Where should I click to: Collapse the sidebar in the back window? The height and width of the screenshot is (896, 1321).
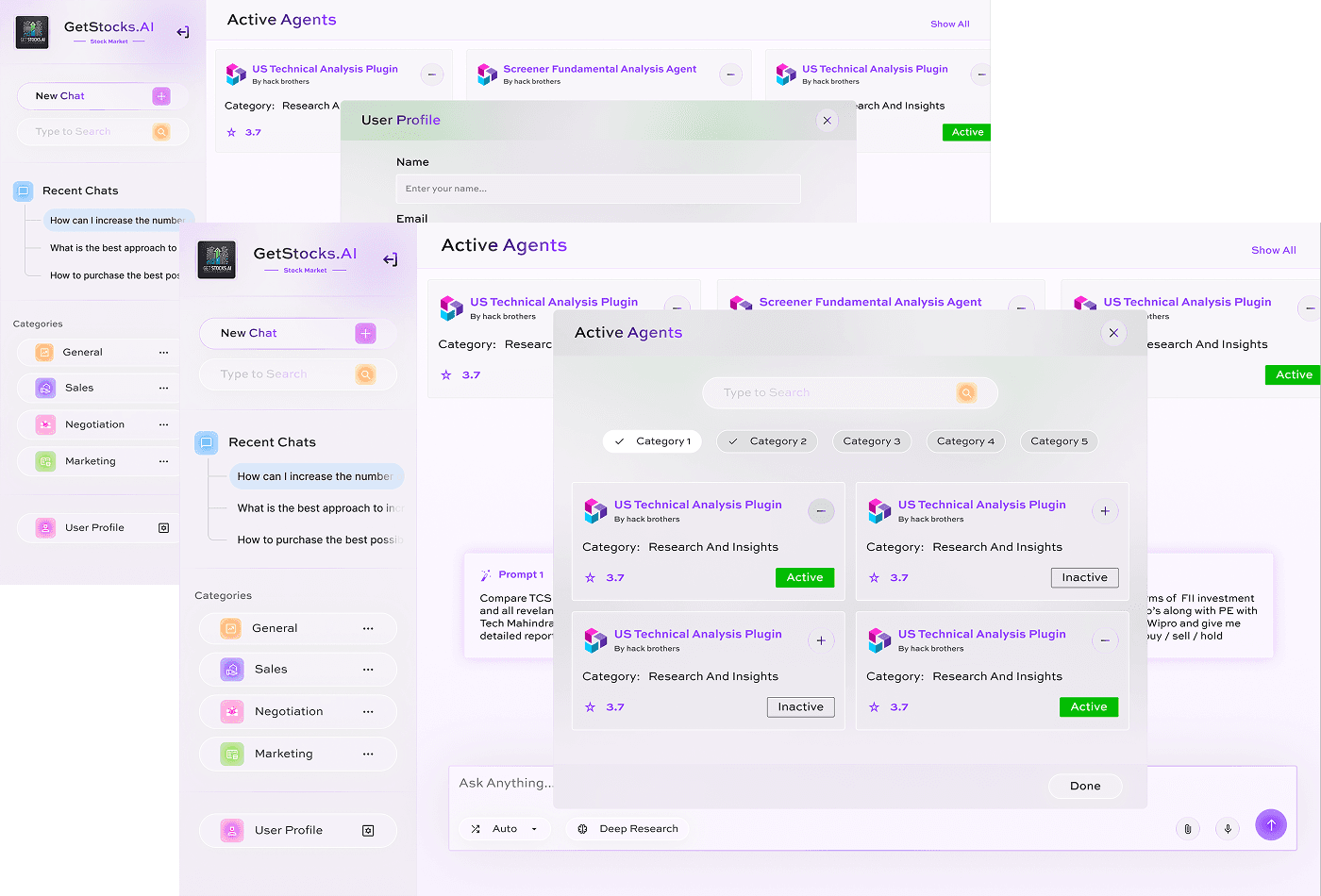183,32
